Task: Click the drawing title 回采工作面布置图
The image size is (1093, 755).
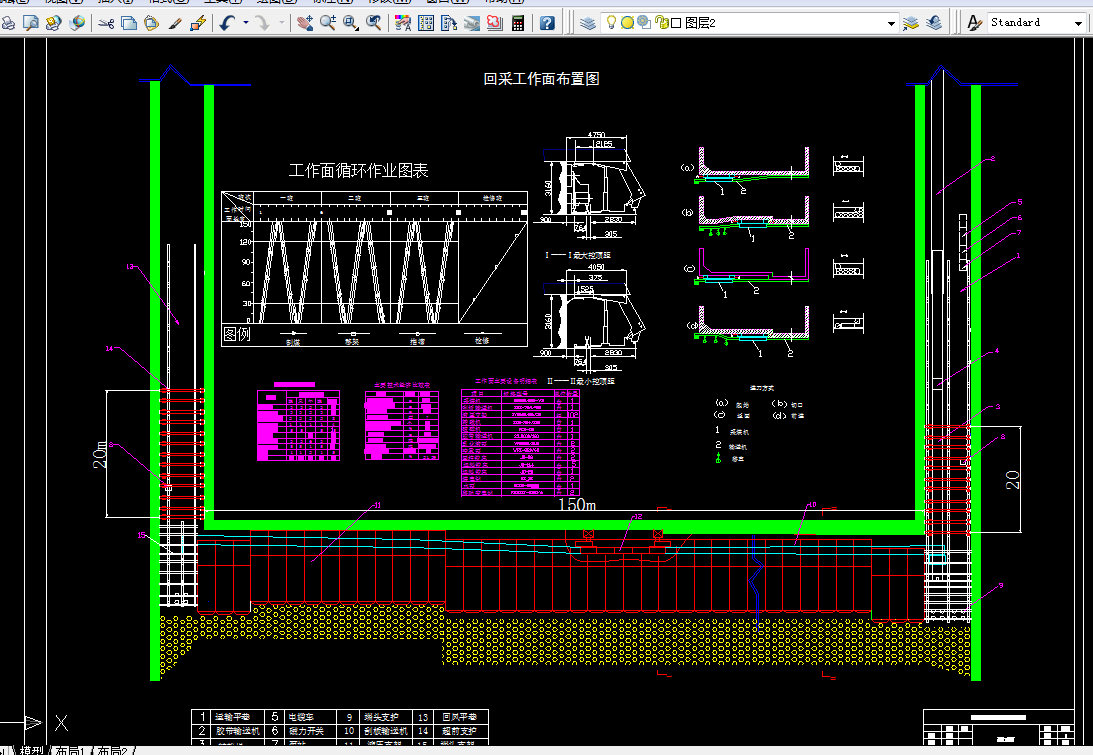Action: (542, 79)
